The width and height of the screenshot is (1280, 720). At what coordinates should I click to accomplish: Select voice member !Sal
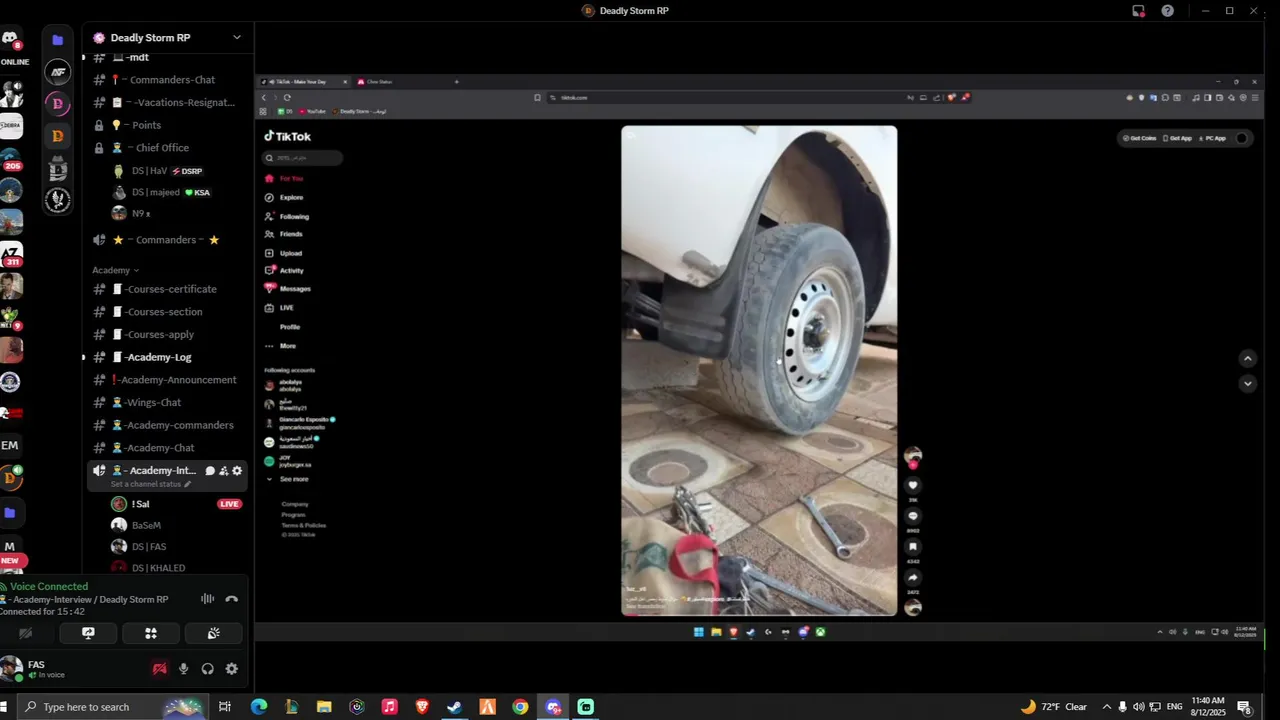click(x=140, y=504)
